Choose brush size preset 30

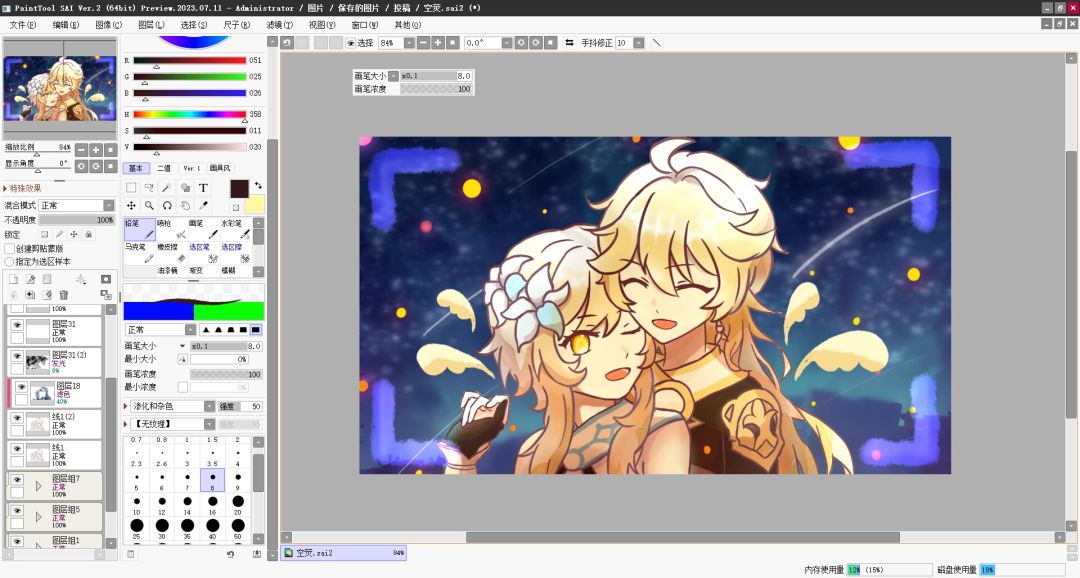pos(162,529)
